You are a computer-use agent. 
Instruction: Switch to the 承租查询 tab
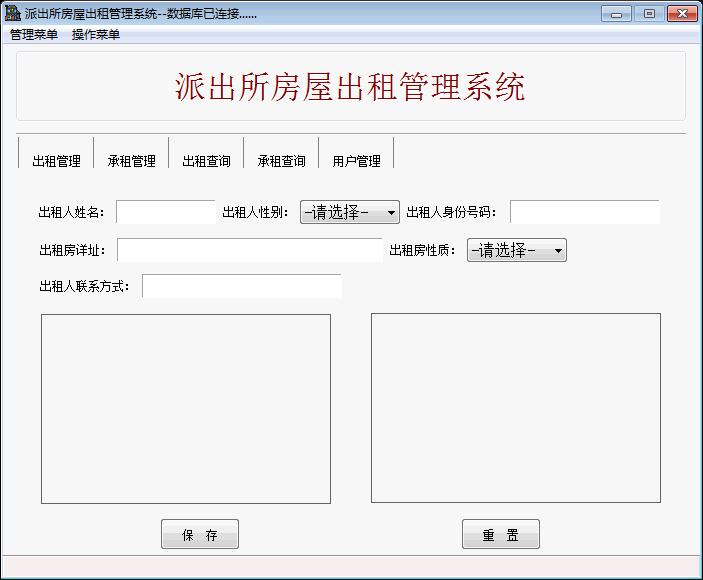(281, 160)
